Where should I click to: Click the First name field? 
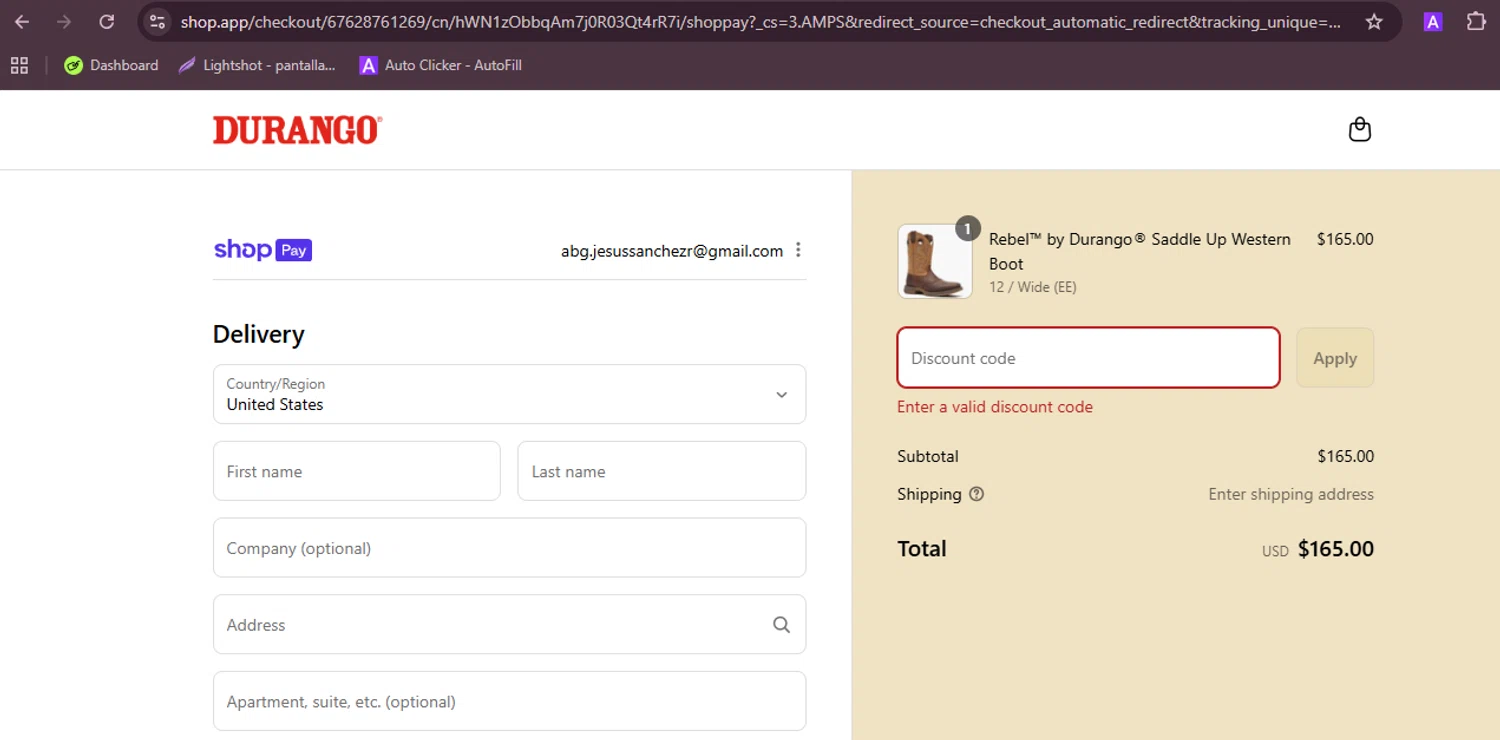click(x=356, y=471)
